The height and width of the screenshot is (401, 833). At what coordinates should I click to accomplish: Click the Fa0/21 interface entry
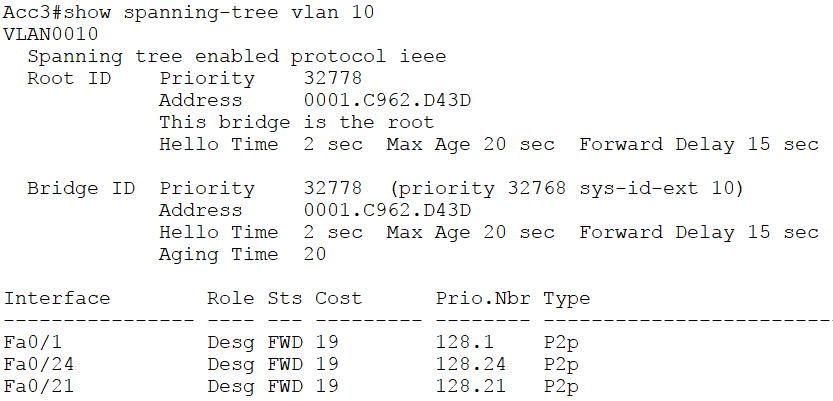(33, 386)
